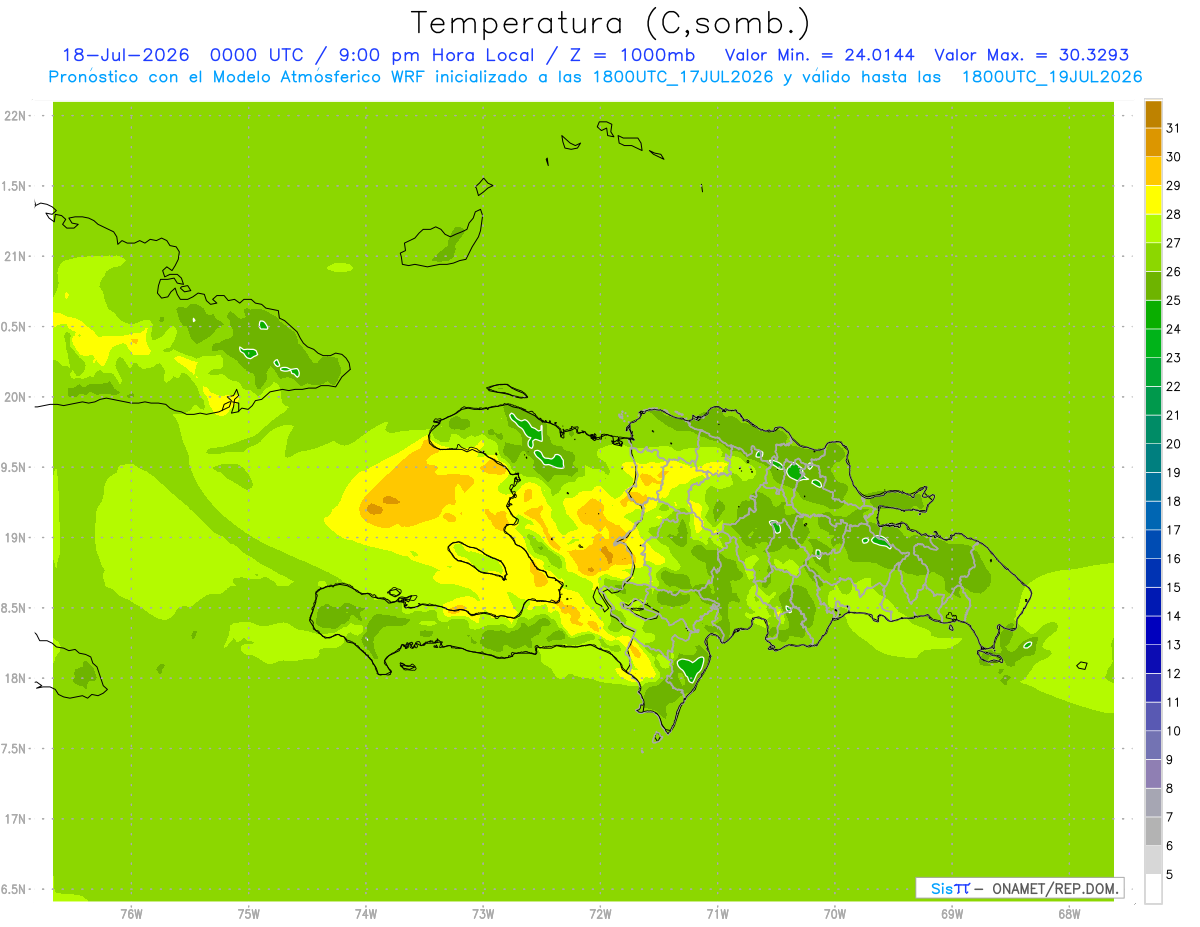The image size is (1200, 927).
Task: Click the 24 legend value
Action: [x=1174, y=329]
